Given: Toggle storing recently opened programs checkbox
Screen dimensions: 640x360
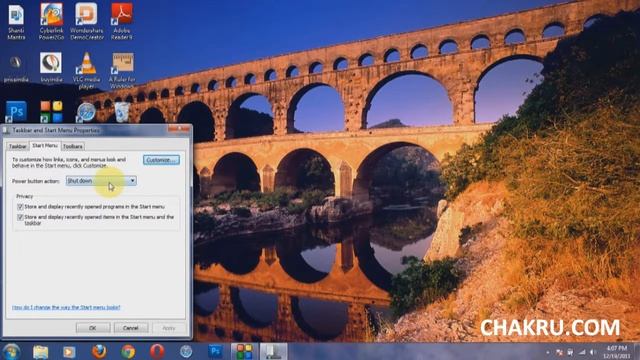Looking at the screenshot, I should pyautogui.click(x=20, y=207).
